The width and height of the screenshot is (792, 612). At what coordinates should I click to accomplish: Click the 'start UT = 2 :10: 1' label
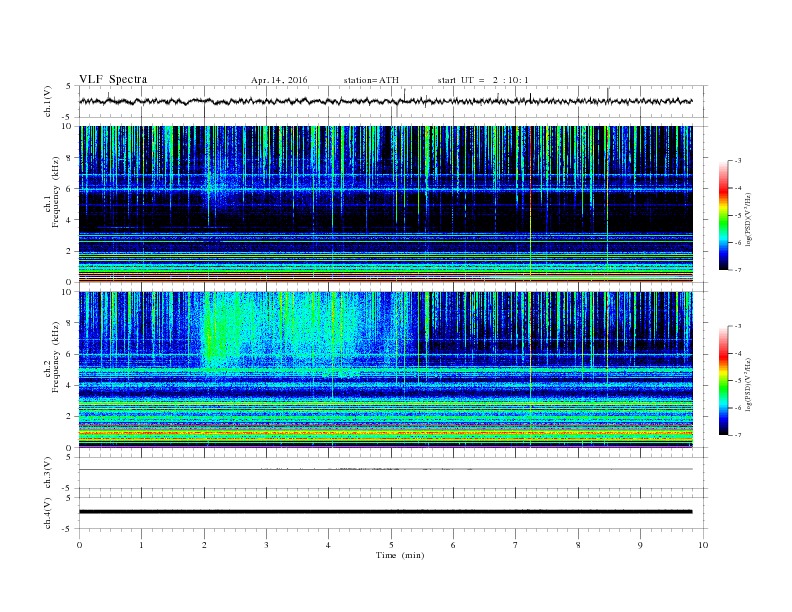click(x=483, y=80)
